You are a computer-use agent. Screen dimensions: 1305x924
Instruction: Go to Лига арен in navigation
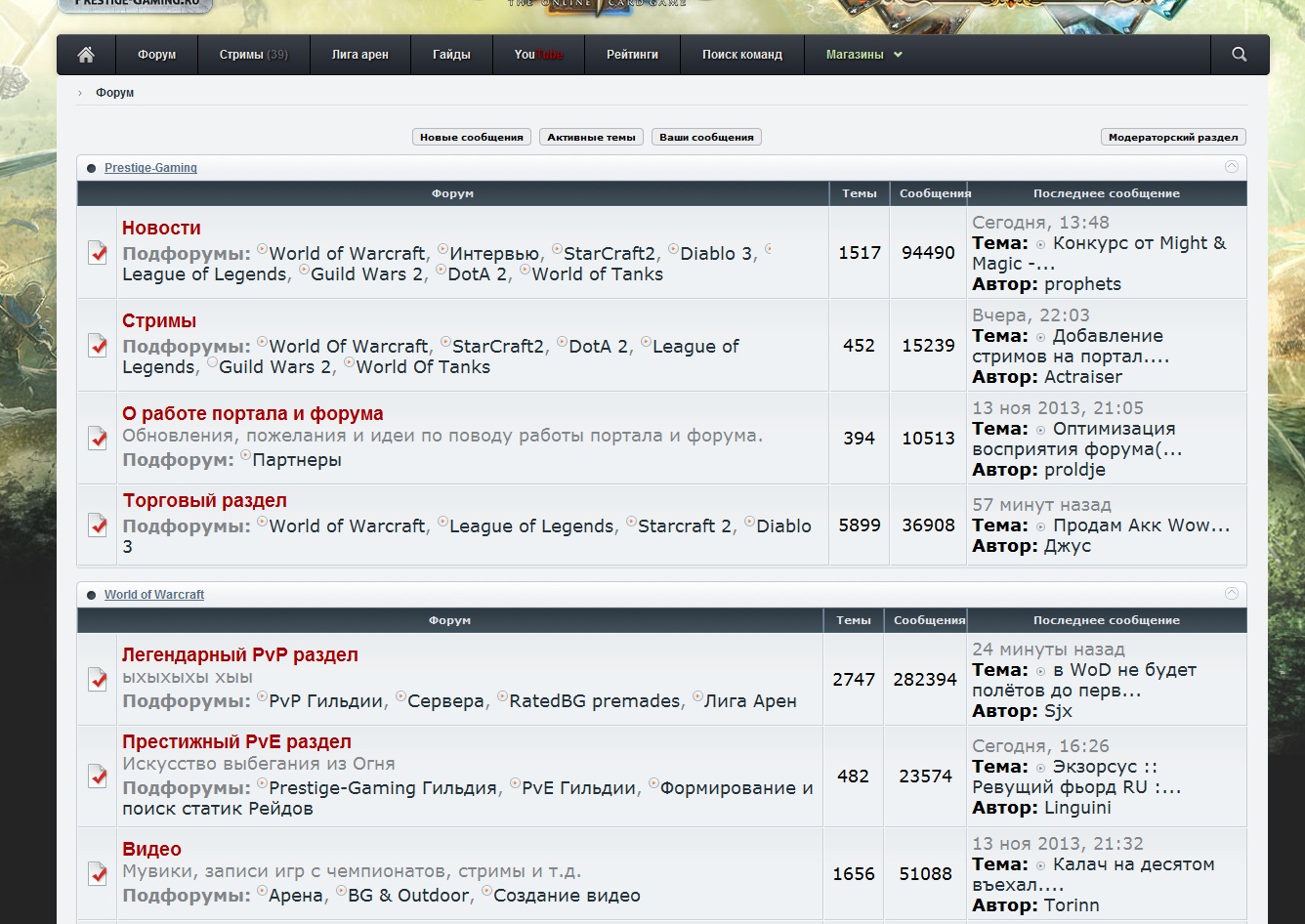point(360,55)
